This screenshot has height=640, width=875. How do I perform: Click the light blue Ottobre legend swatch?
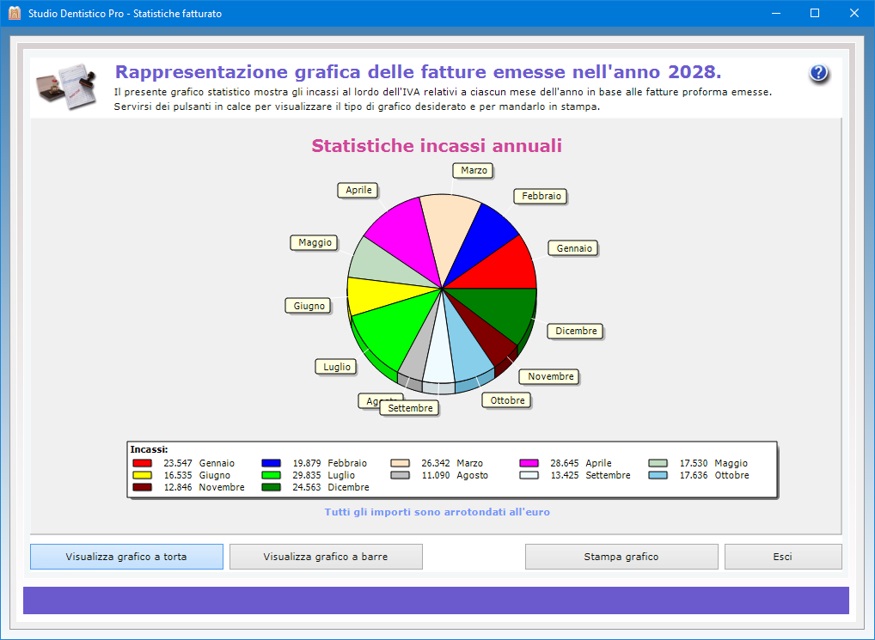click(x=658, y=475)
